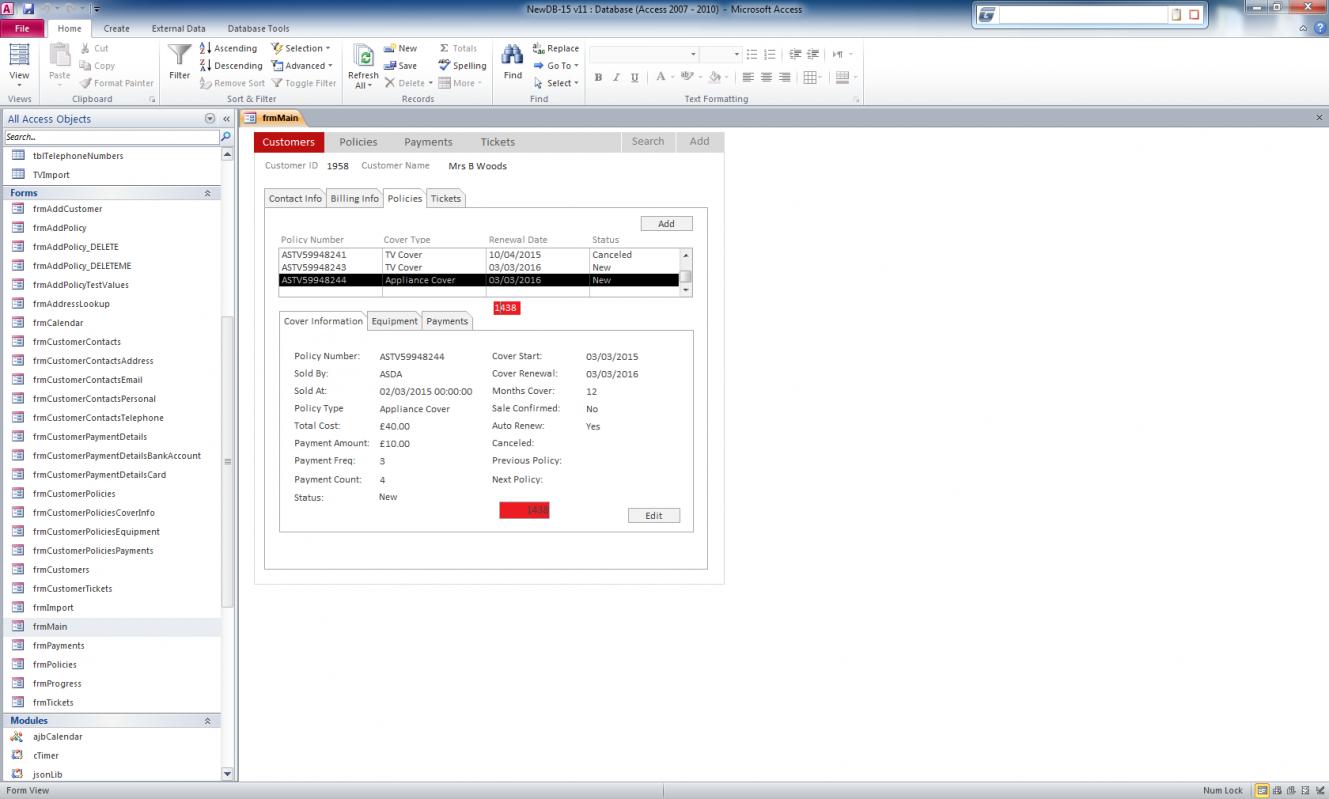This screenshot has height=799, width=1329.
Task: Switch to the External Data ribbon tab
Action: (x=178, y=29)
